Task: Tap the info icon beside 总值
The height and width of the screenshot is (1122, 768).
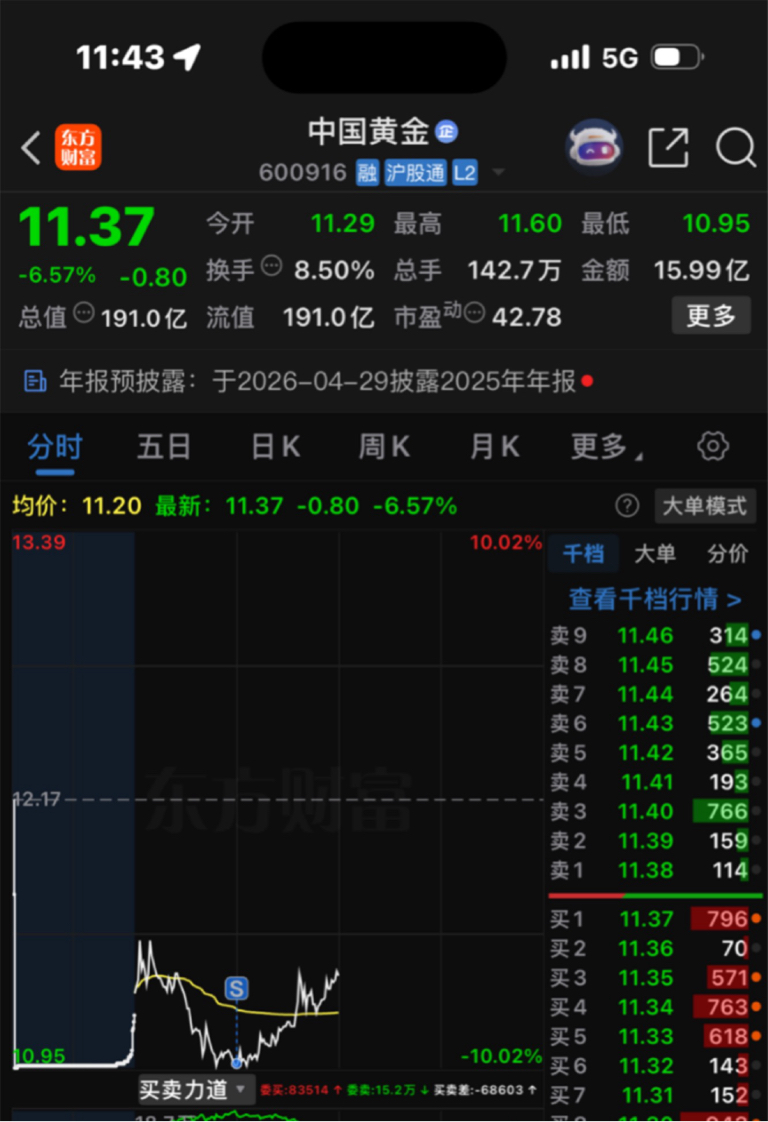Action: click(x=84, y=313)
